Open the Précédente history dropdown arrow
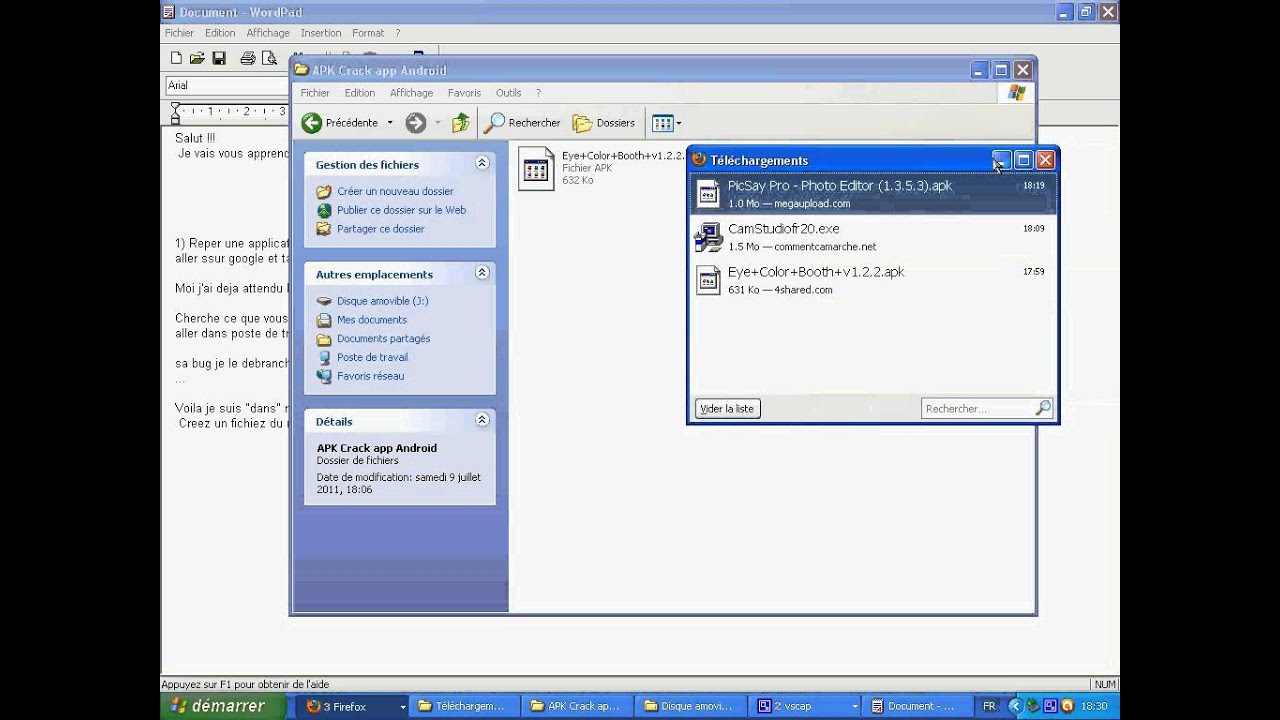Viewport: 1280px width, 720px height. [390, 123]
